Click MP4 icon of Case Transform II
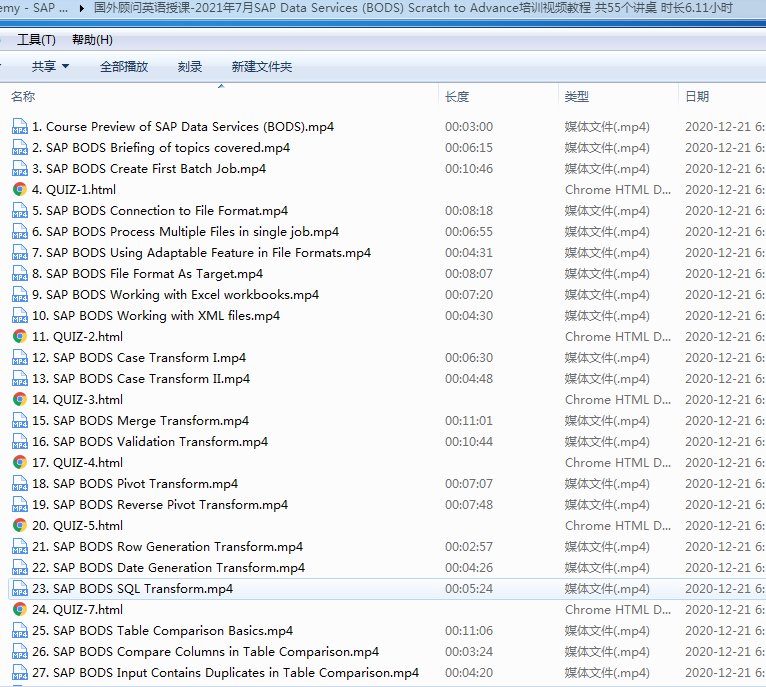Viewport: 766px width, 687px height. click(x=20, y=379)
